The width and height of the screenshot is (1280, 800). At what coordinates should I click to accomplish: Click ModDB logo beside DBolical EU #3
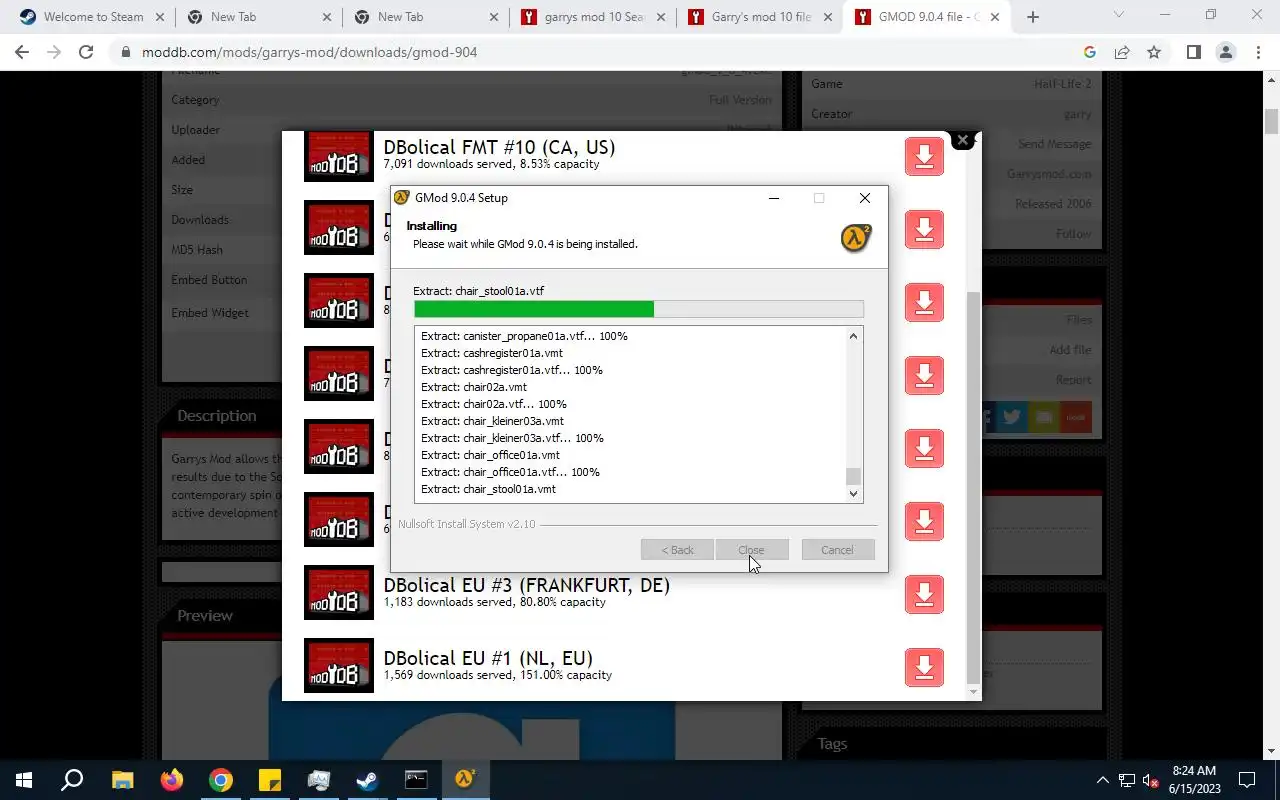(339, 593)
